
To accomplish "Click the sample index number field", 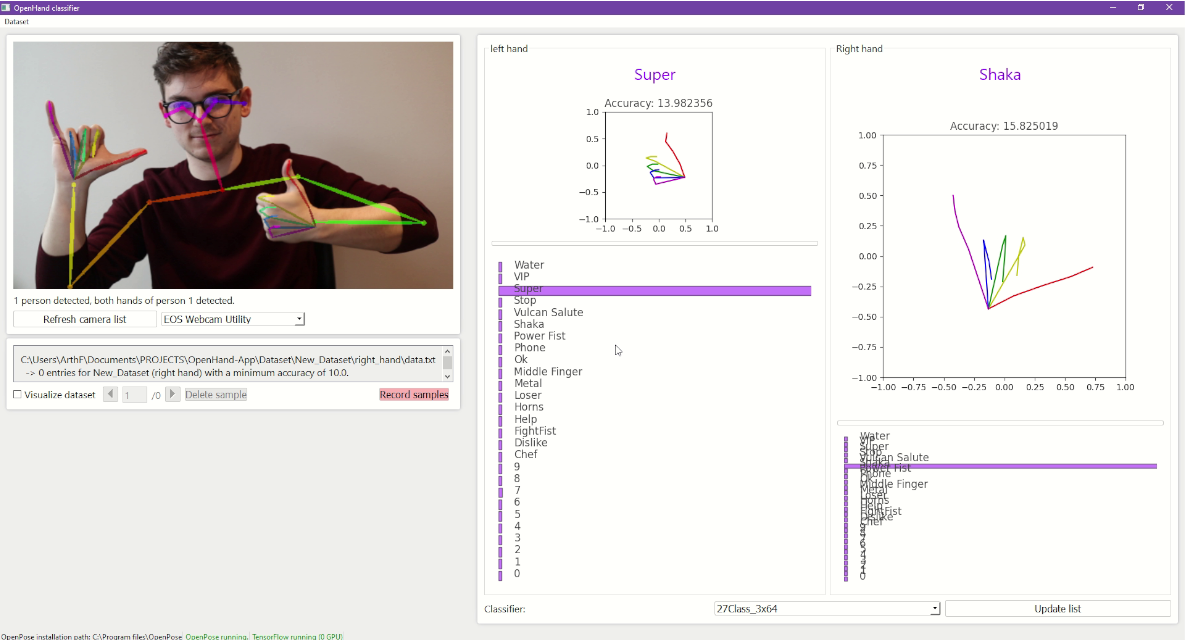I will [x=133, y=395].
